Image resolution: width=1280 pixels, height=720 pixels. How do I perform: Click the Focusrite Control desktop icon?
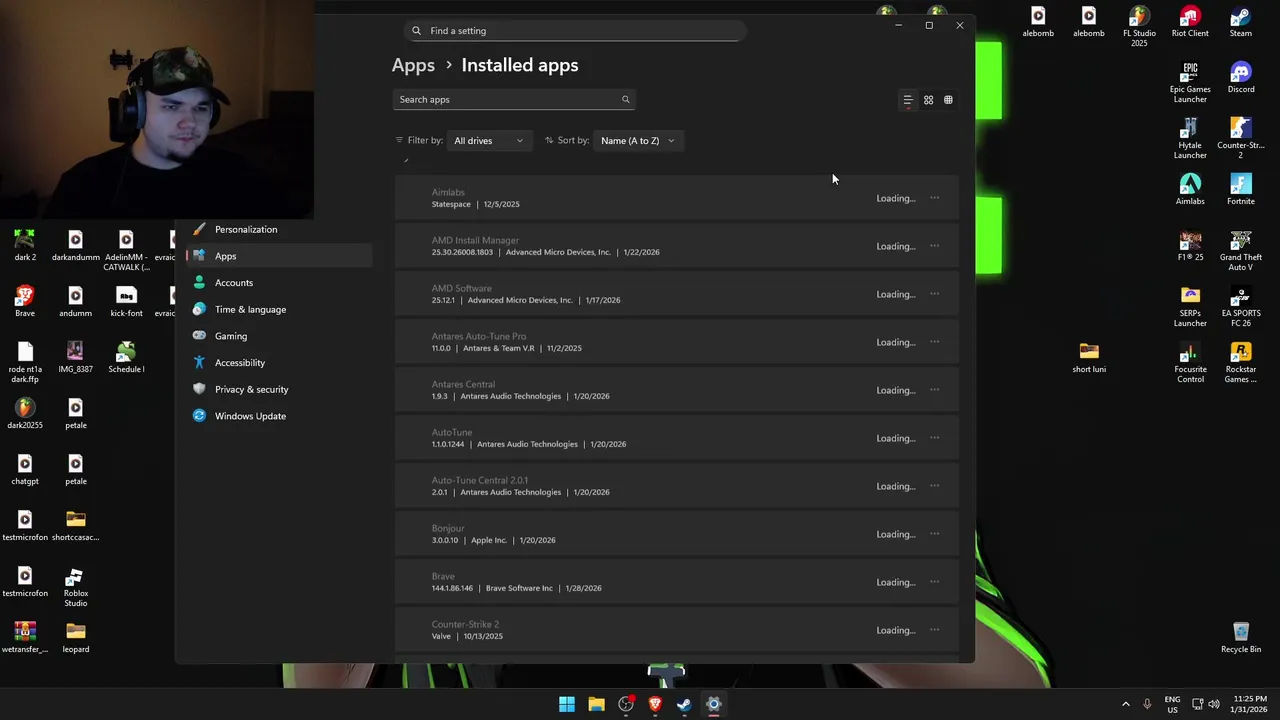[1190, 363]
